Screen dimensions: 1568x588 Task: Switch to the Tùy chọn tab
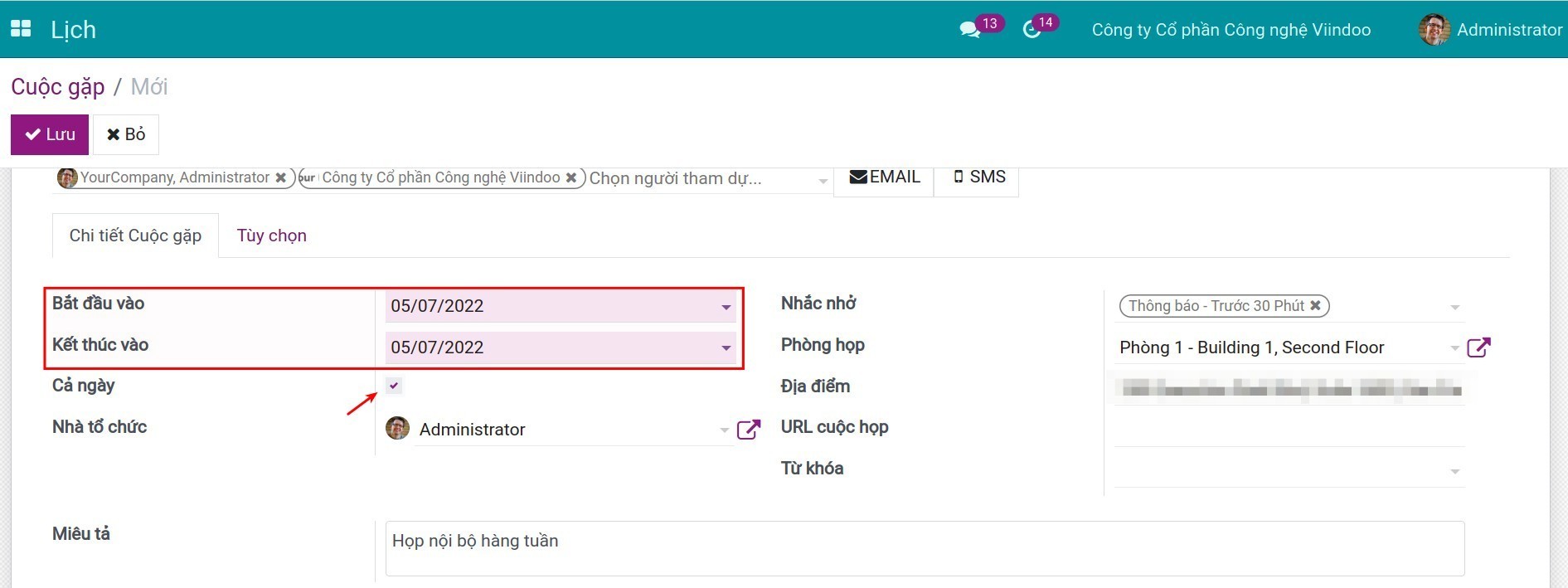(x=271, y=236)
